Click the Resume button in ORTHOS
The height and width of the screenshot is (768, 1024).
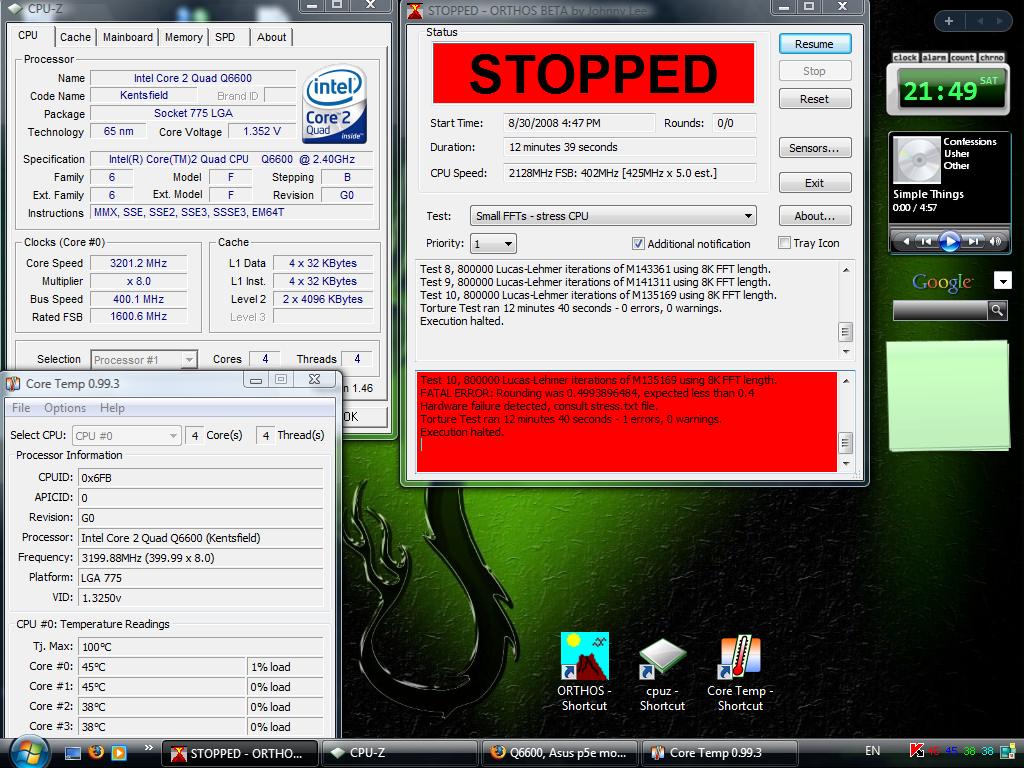click(x=814, y=44)
